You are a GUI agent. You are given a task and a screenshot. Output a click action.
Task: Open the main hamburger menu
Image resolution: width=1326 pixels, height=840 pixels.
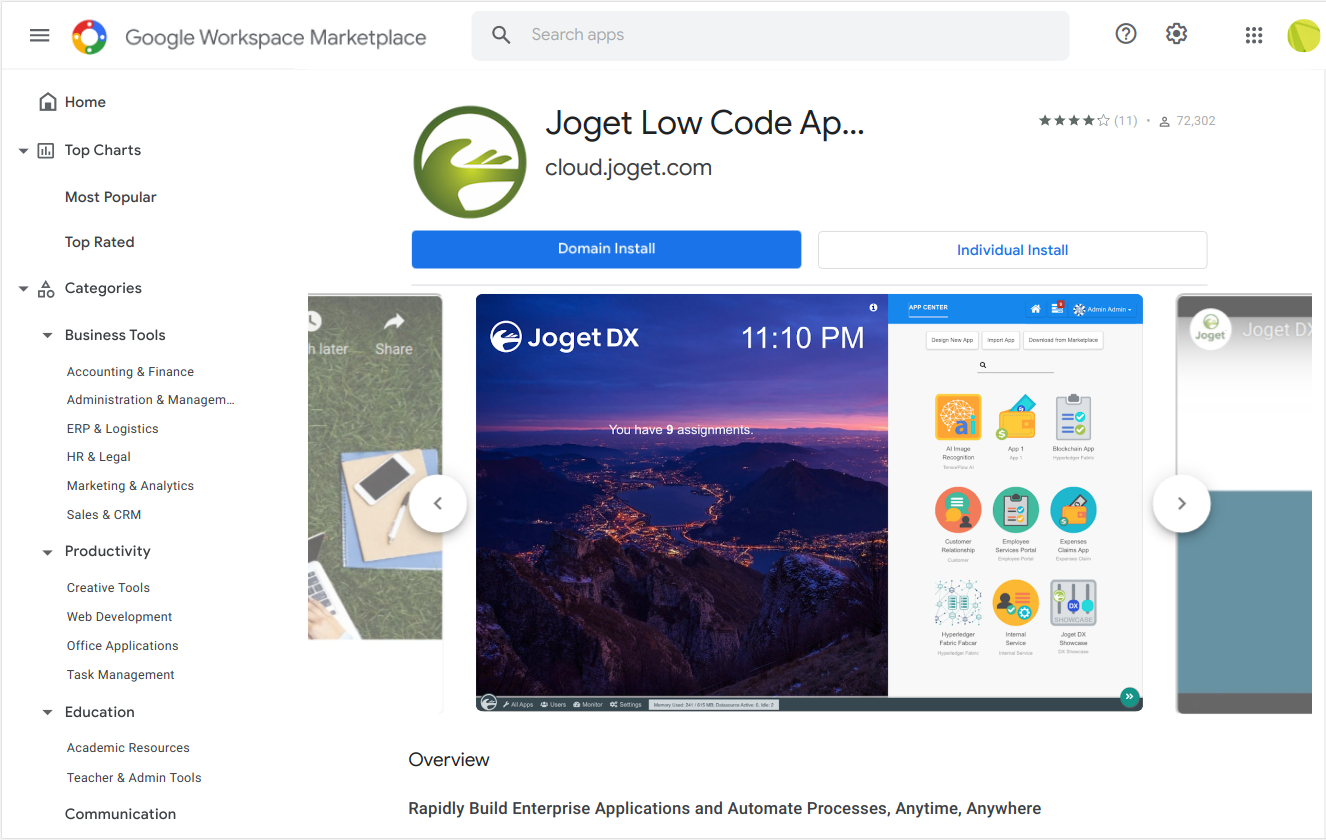pos(40,36)
